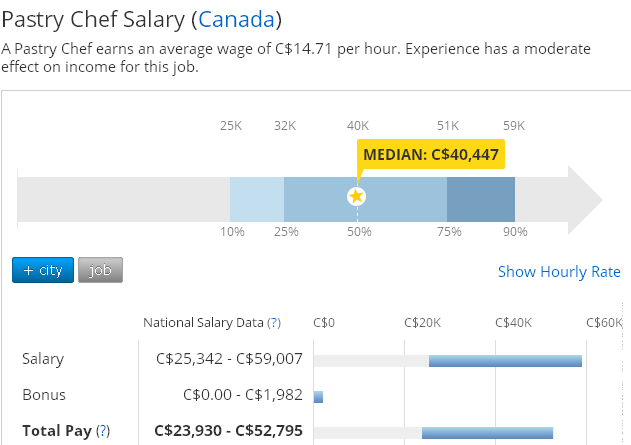Switch view via Show Hourly Rate link
This screenshot has width=631, height=445.
559,272
